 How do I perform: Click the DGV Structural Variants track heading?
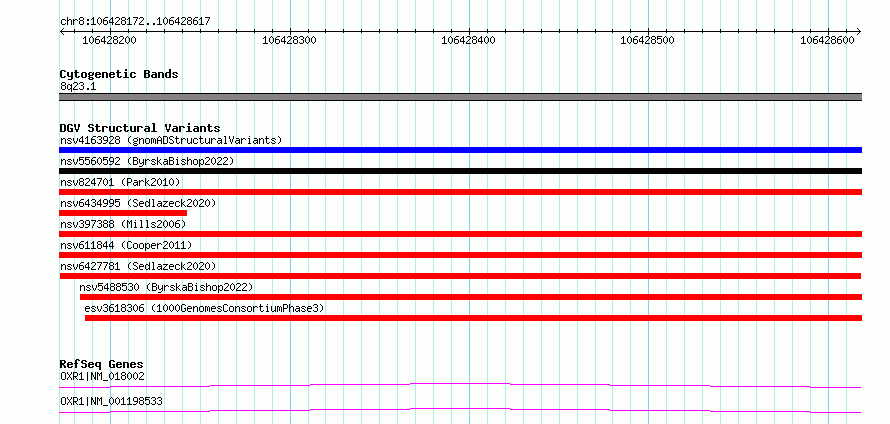point(140,128)
